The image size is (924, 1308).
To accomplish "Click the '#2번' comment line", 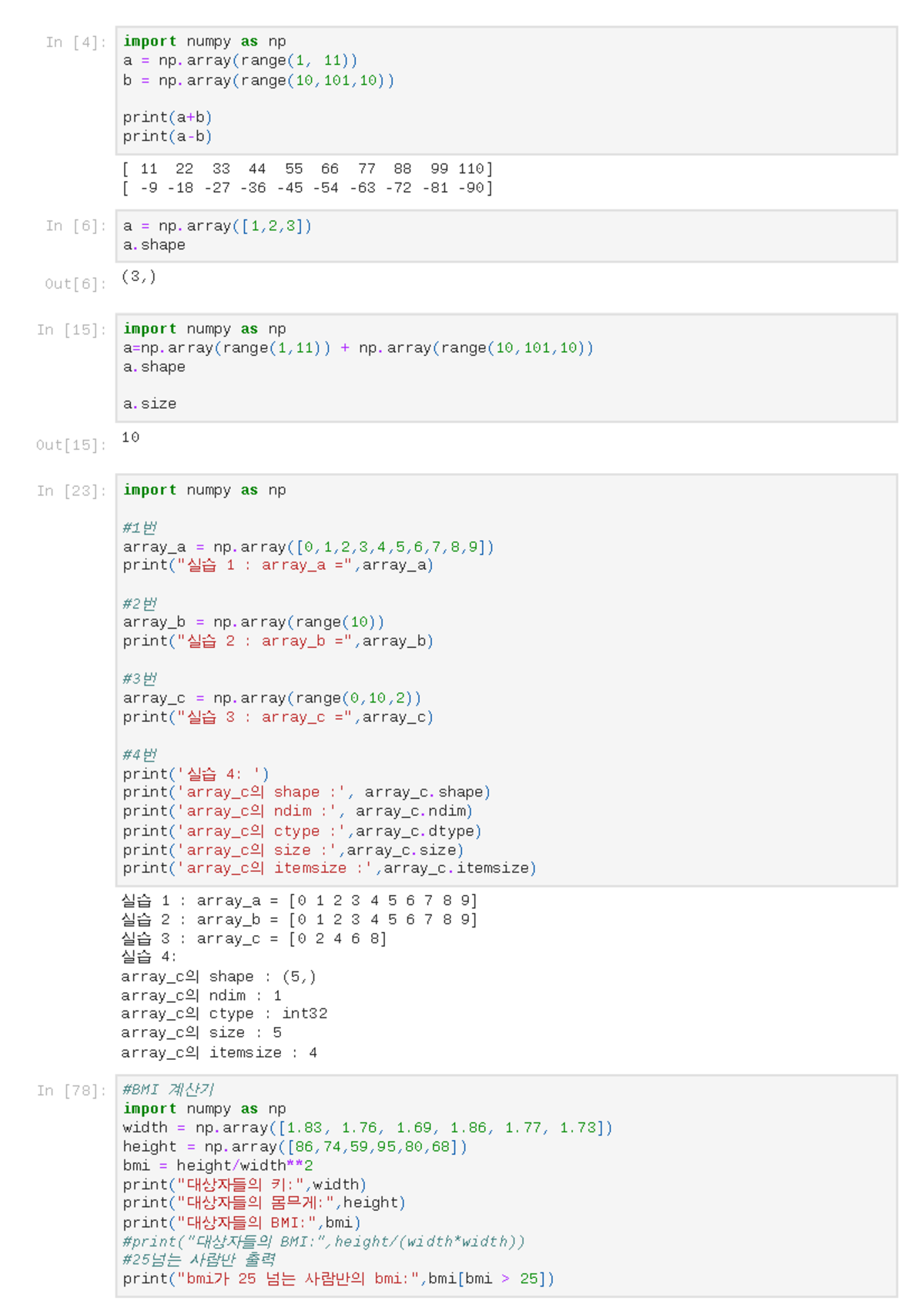I will pyautogui.click(x=139, y=603).
